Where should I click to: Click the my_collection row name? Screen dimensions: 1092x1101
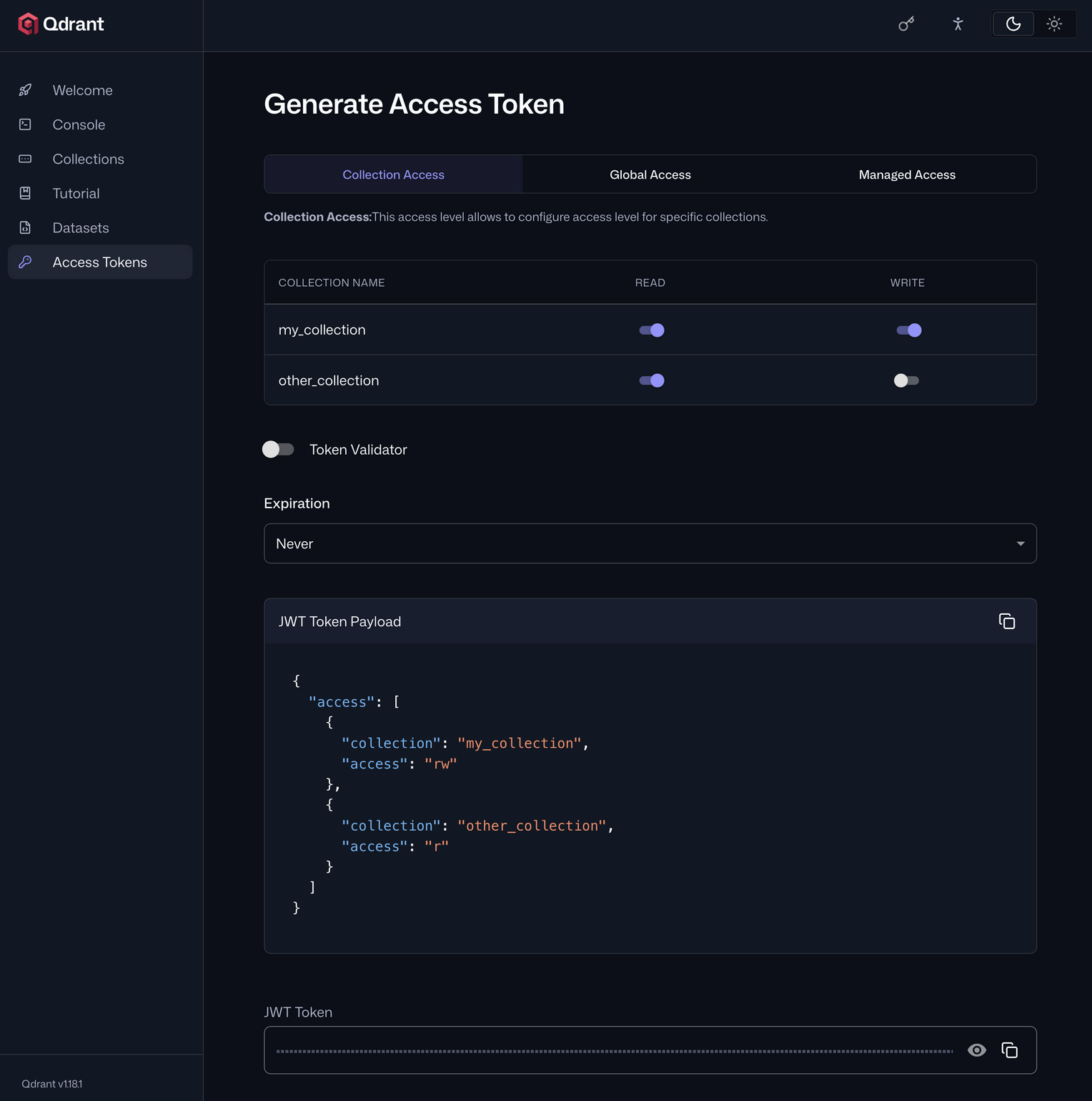click(x=322, y=330)
